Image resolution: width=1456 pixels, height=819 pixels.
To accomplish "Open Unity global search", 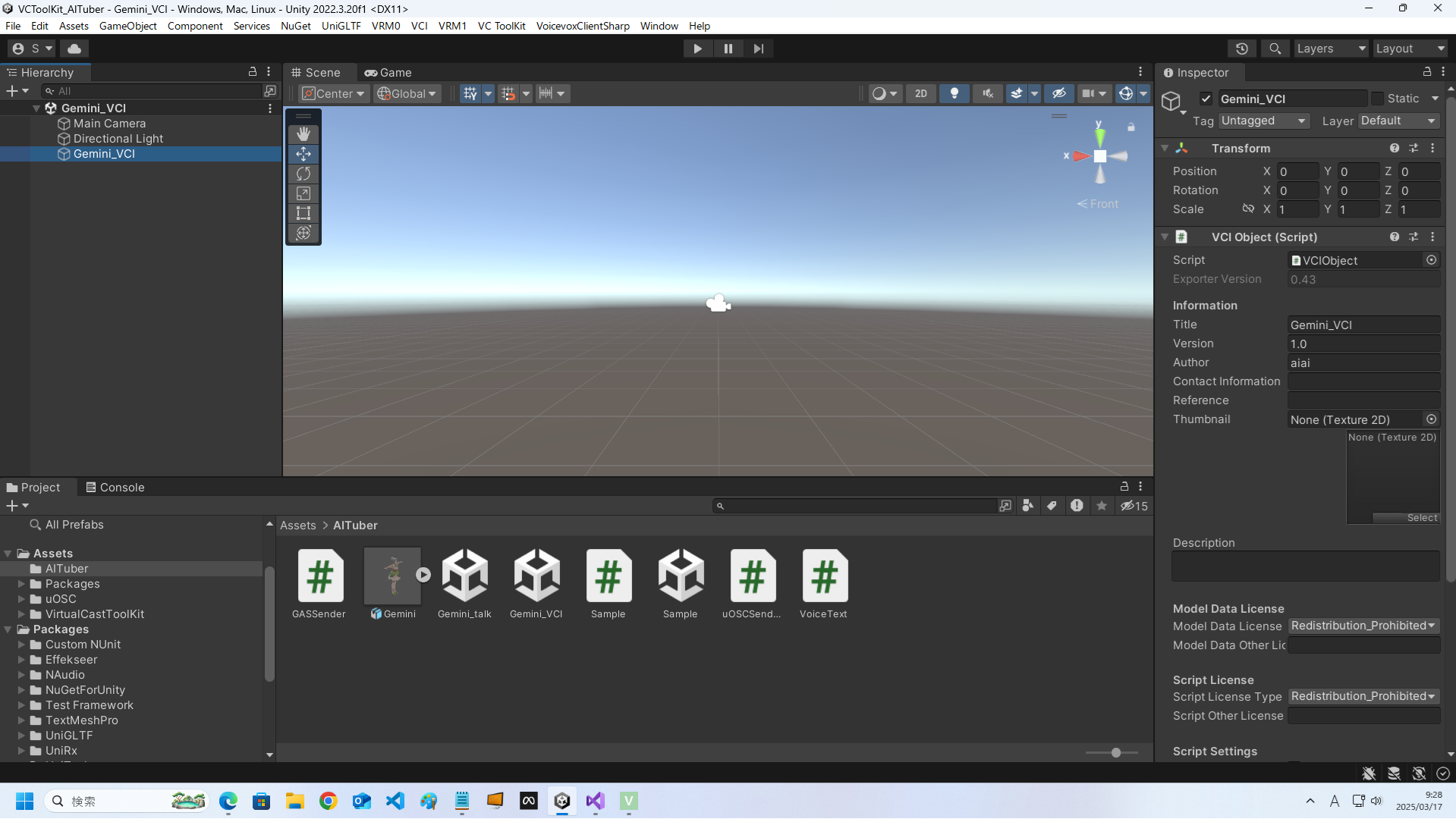I will coord(1275,49).
